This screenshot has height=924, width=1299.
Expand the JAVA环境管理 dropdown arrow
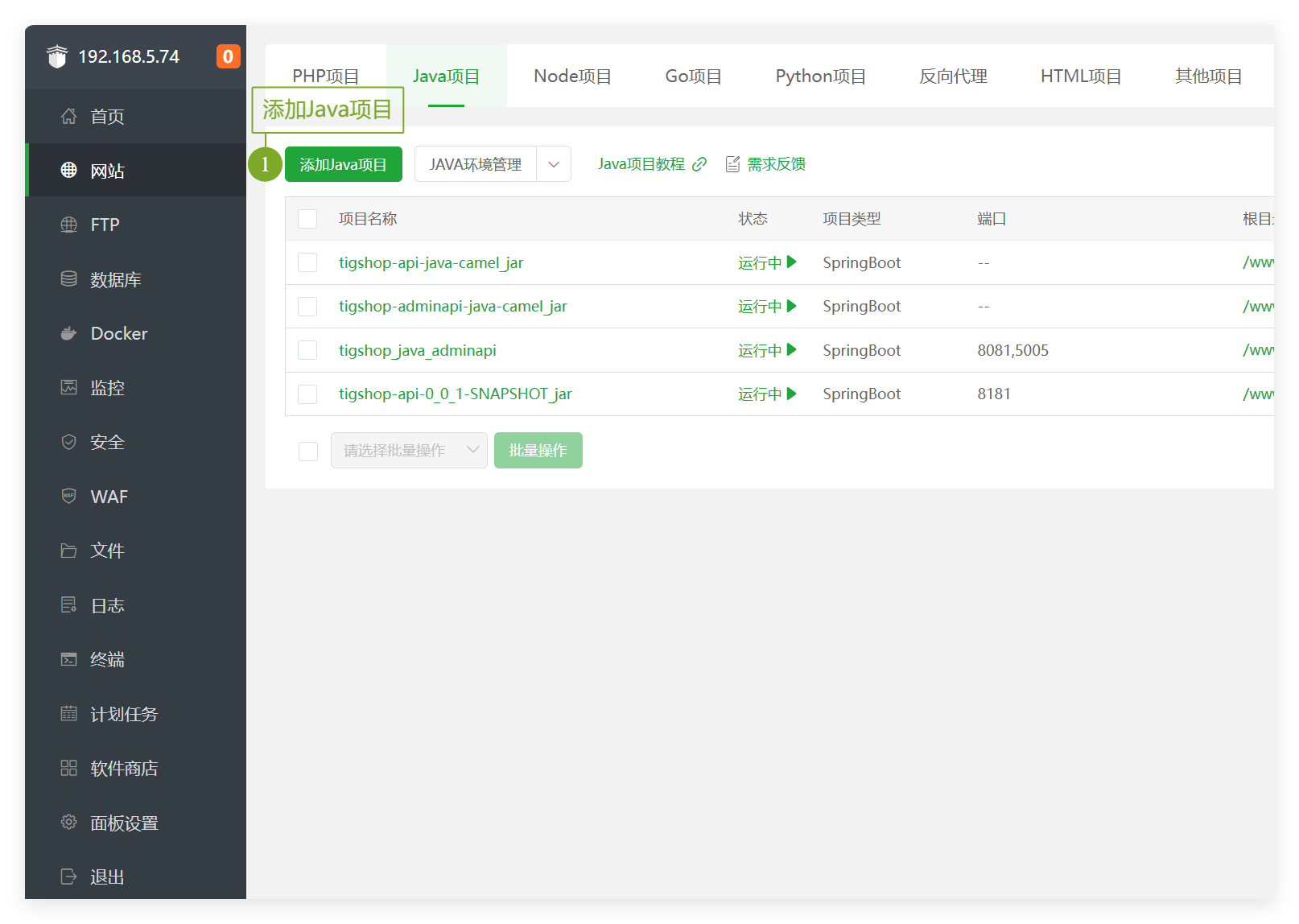coord(554,164)
